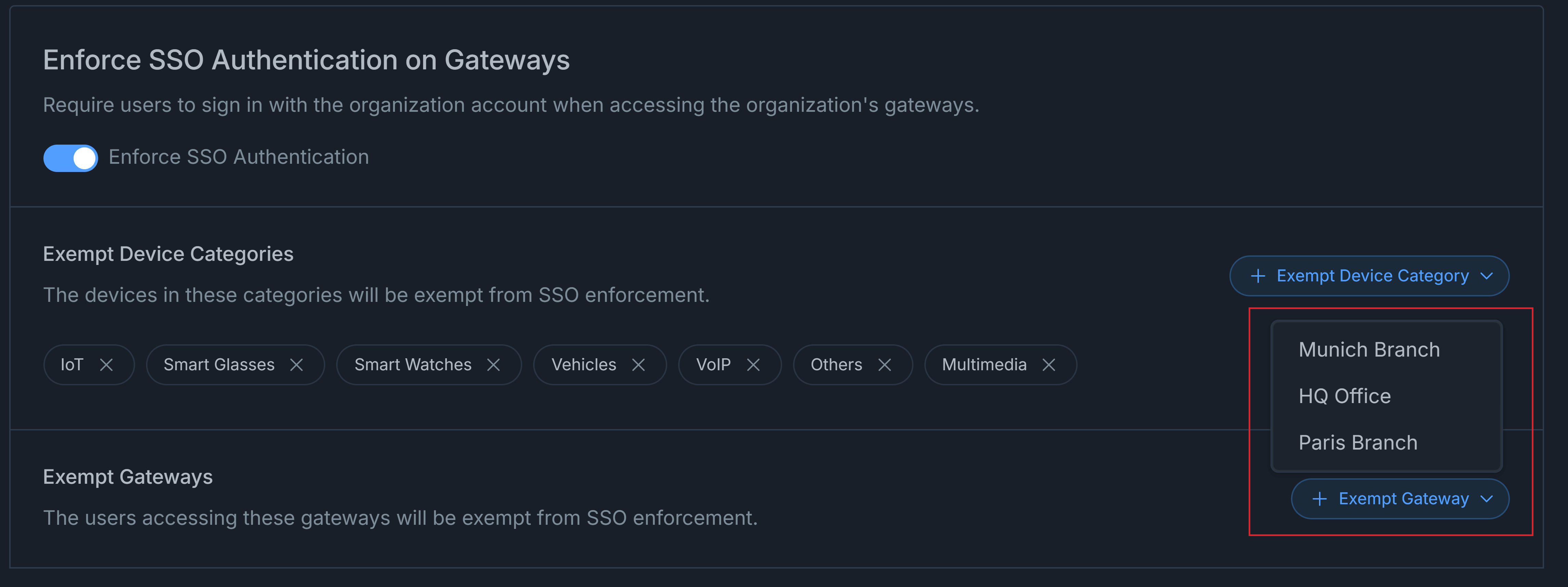This screenshot has height=587, width=1568.
Task: Delete Vehicles category with X icon
Action: (638, 364)
